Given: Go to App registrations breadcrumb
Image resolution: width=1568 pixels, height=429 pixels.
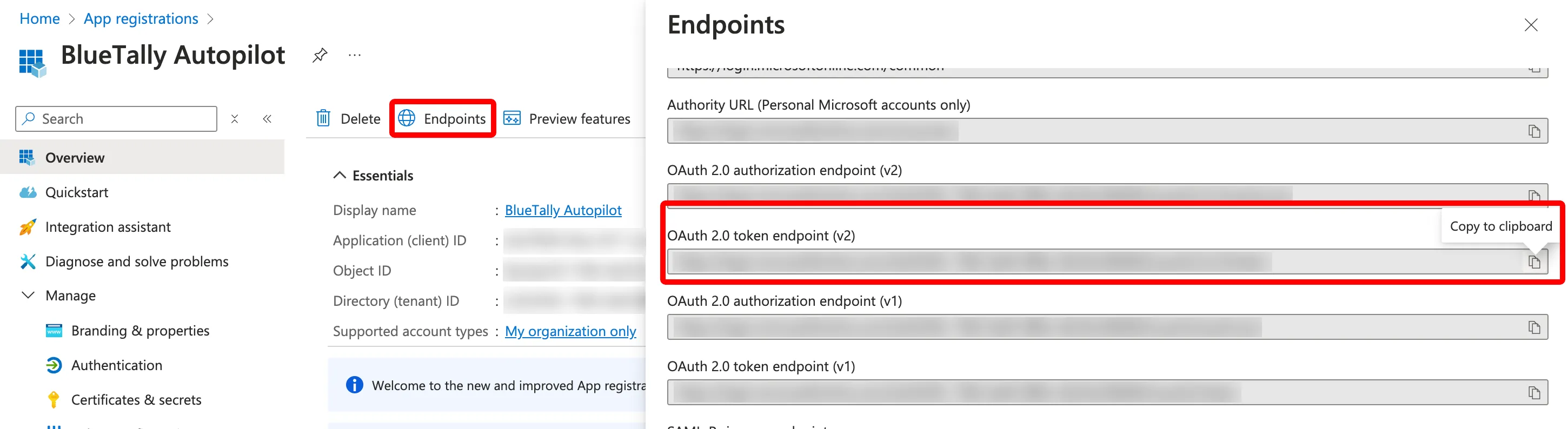Looking at the screenshot, I should pyautogui.click(x=141, y=19).
